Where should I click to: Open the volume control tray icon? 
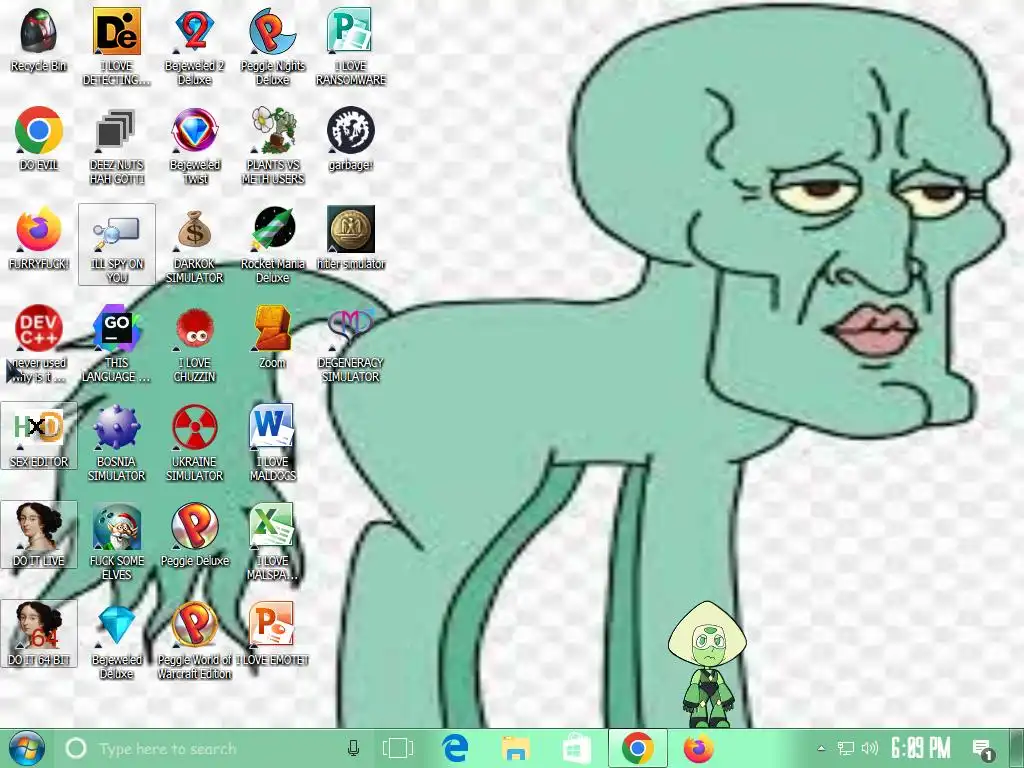click(869, 748)
